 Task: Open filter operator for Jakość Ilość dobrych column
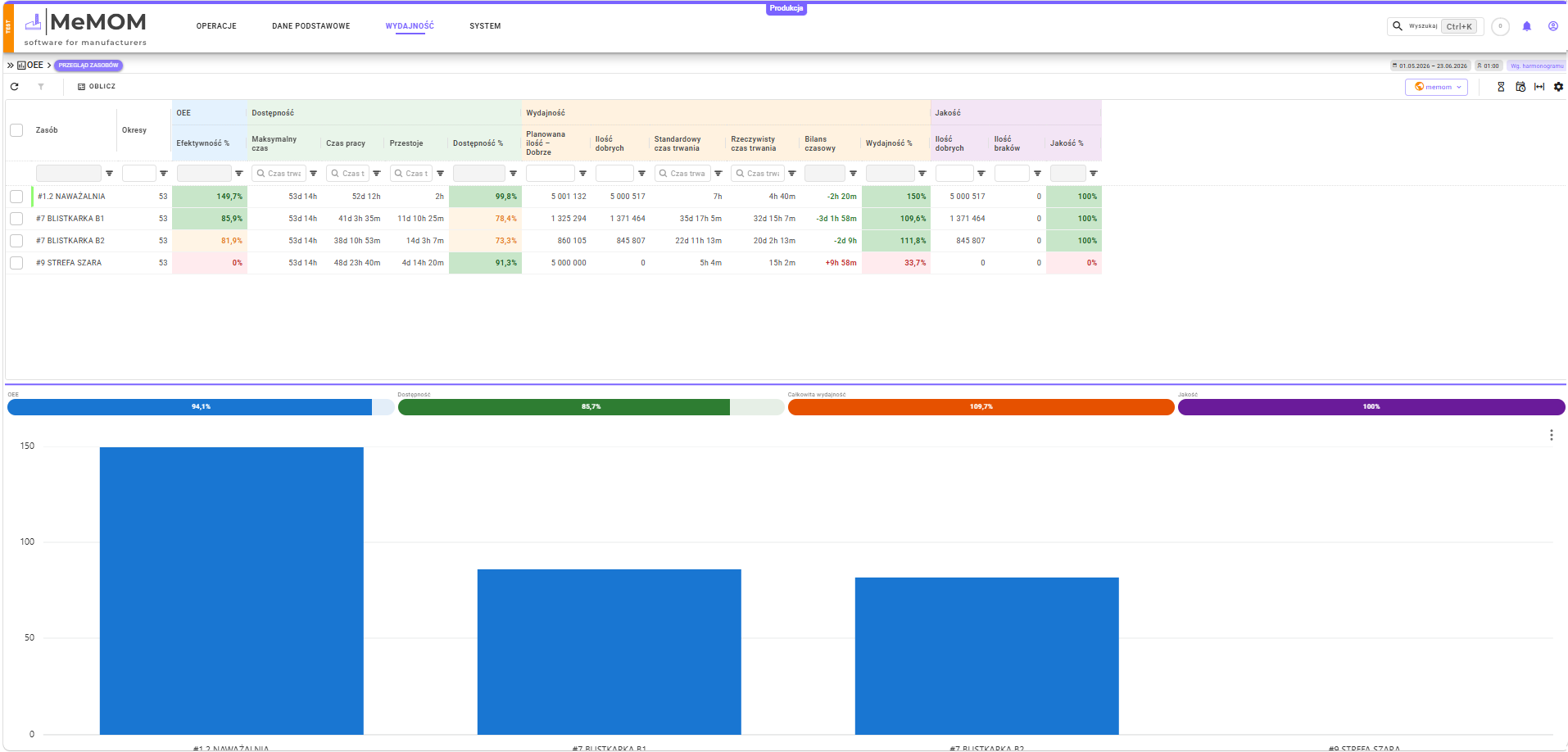(981, 174)
